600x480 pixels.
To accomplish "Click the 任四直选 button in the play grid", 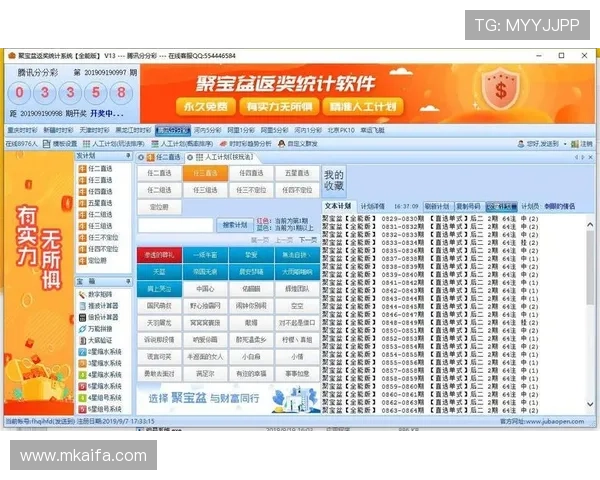I will (x=251, y=173).
